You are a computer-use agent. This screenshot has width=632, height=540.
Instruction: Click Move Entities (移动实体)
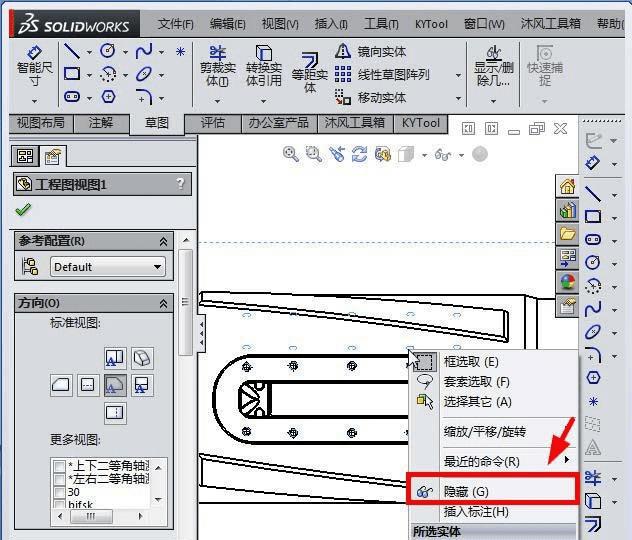[x=370, y=98]
